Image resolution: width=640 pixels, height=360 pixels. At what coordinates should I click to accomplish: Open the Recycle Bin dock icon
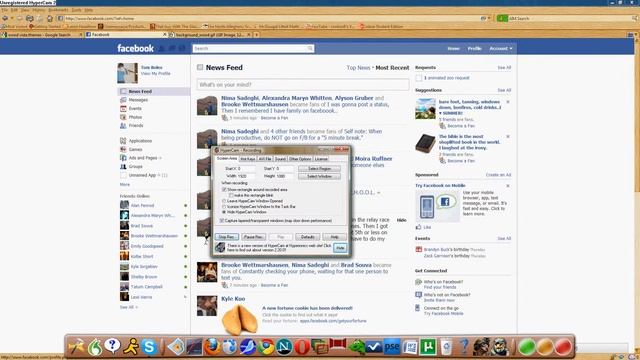pyautogui.click(x=446, y=347)
